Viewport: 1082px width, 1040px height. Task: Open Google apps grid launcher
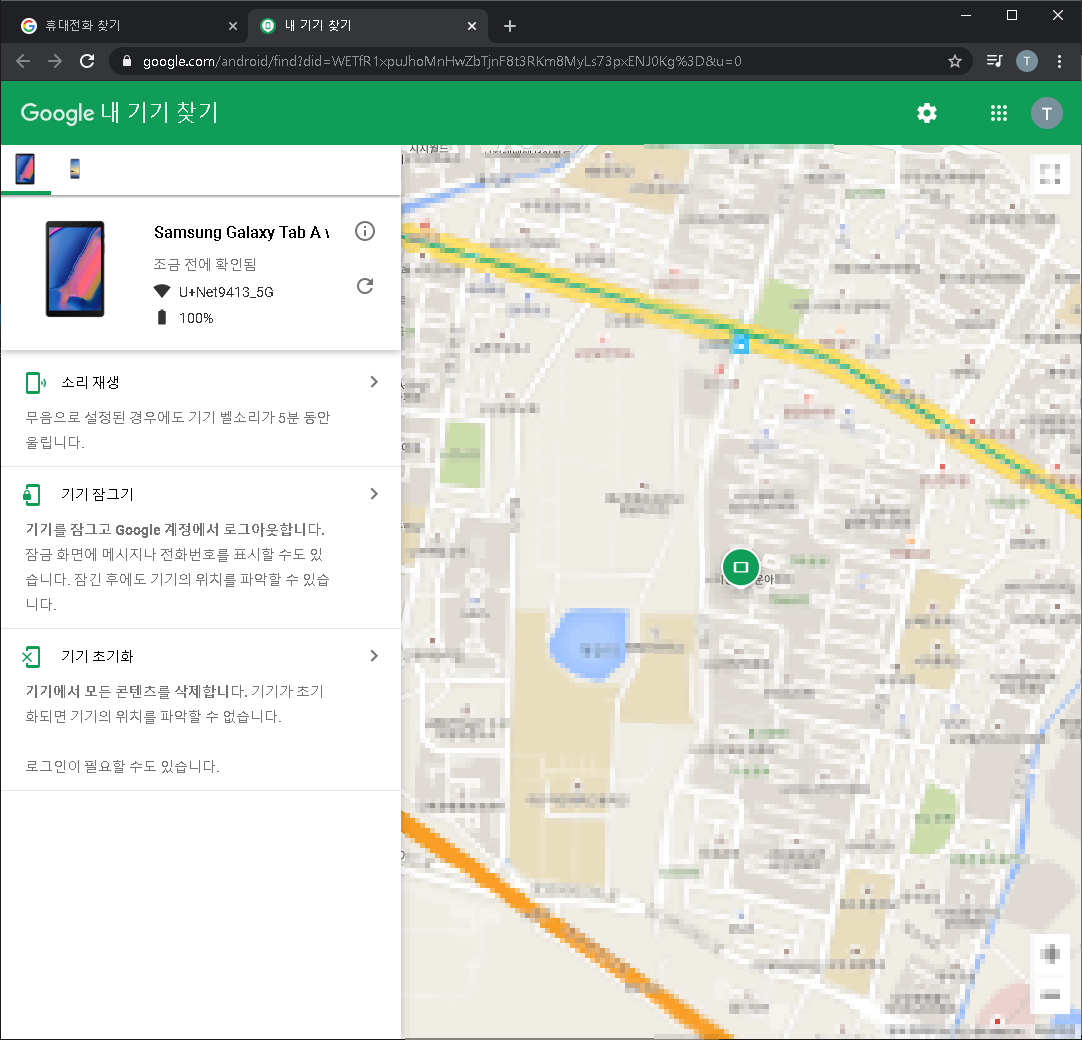point(999,113)
